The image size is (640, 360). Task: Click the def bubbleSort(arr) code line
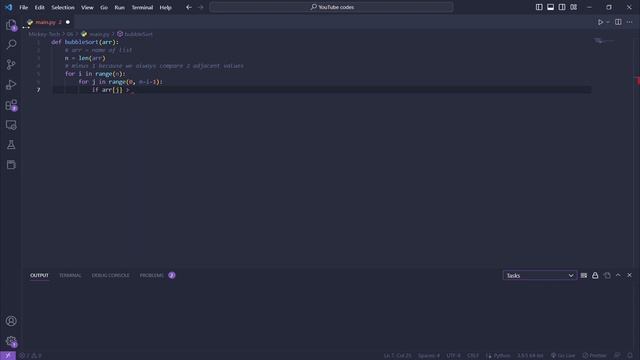pyautogui.click(x=85, y=42)
